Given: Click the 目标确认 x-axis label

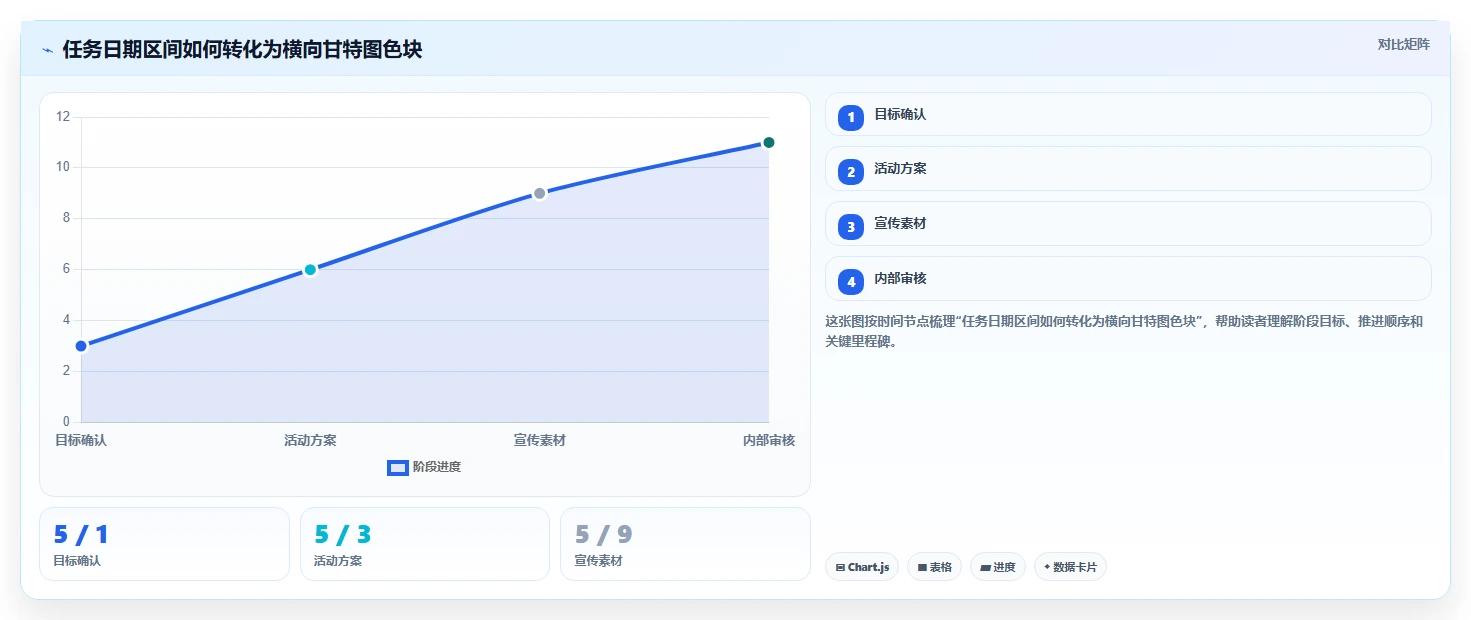Looking at the screenshot, I should (x=81, y=440).
